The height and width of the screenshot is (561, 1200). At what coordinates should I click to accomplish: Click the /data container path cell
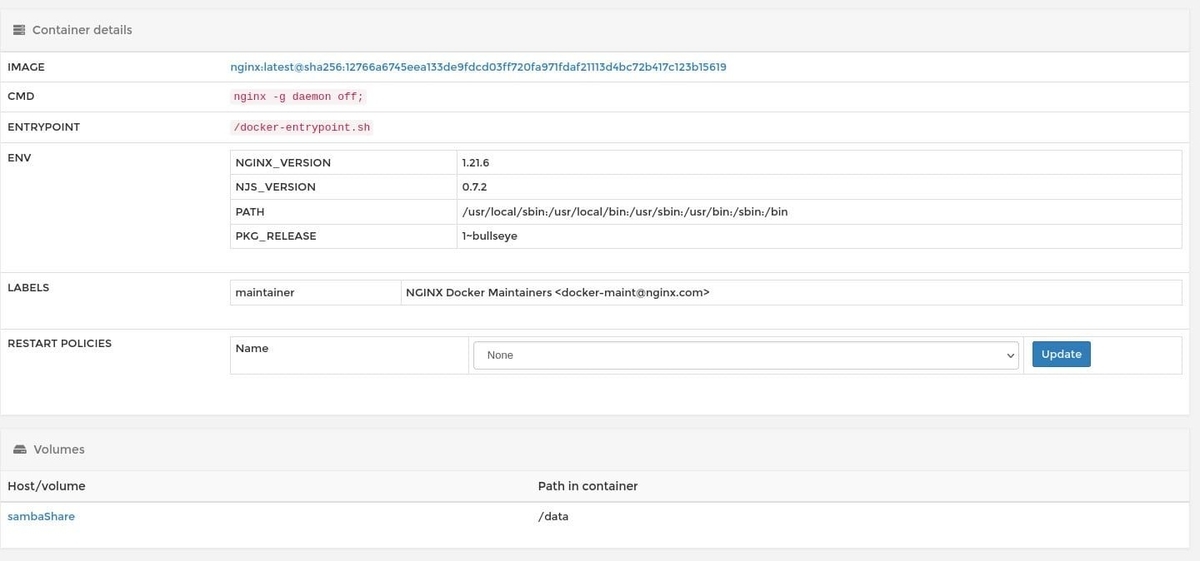tap(553, 516)
